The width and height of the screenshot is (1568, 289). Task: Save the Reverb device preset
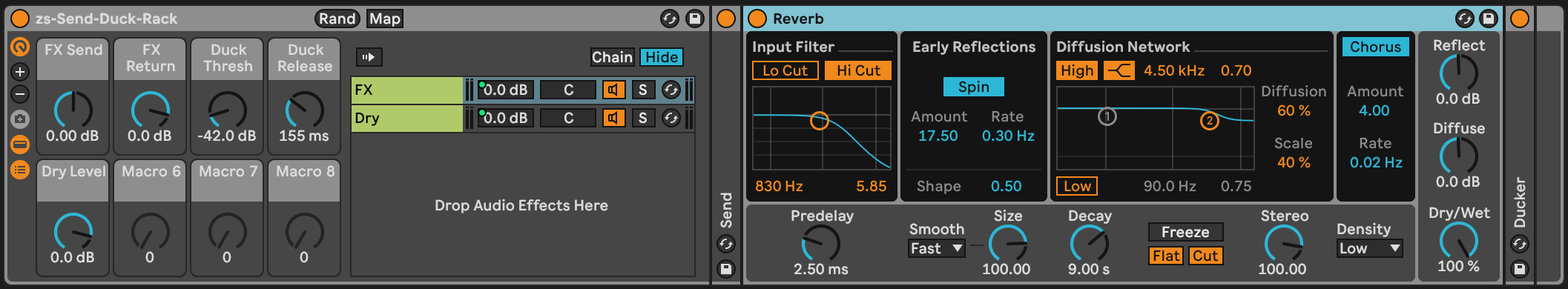[1489, 19]
